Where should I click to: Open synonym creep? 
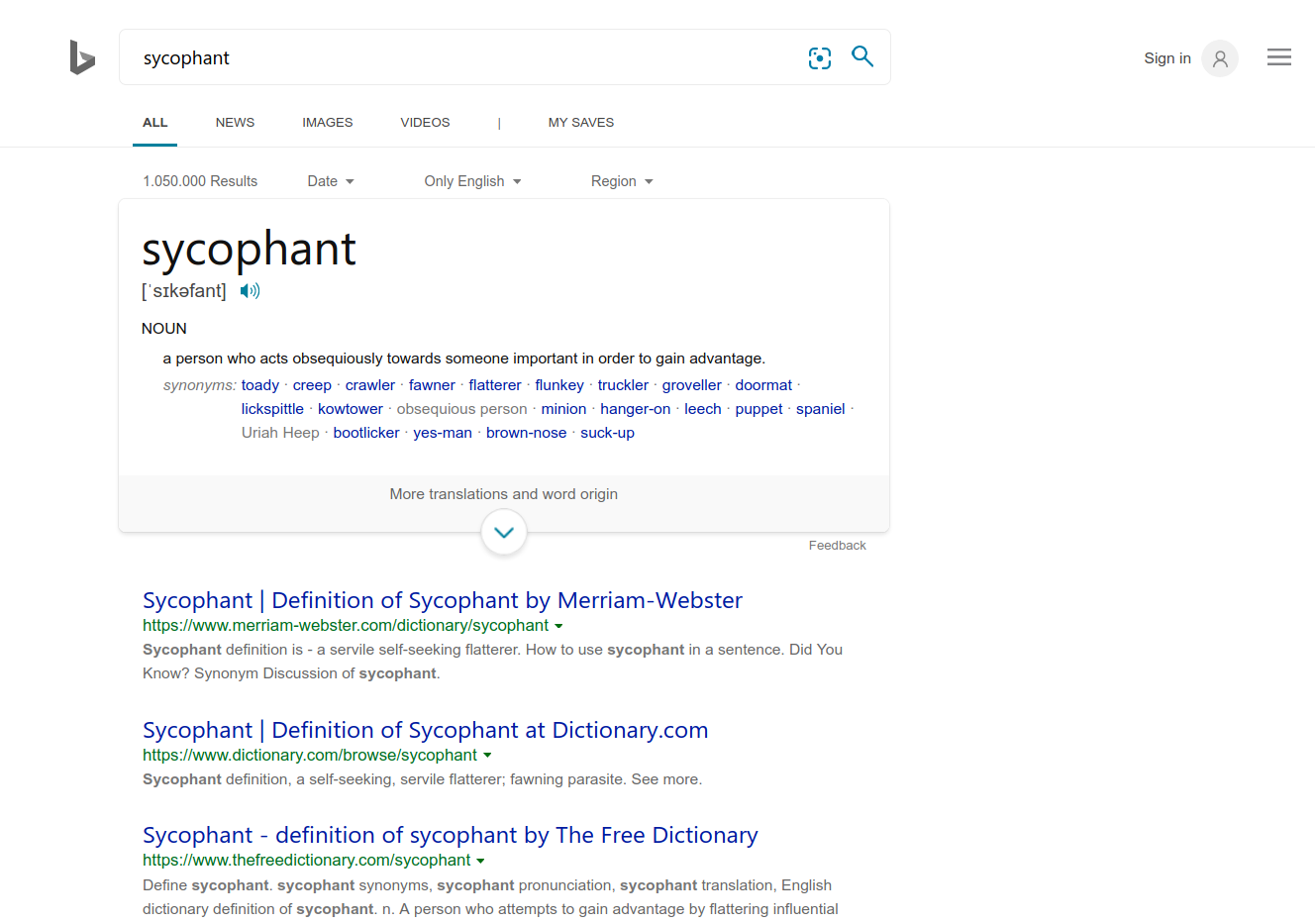pyautogui.click(x=312, y=385)
